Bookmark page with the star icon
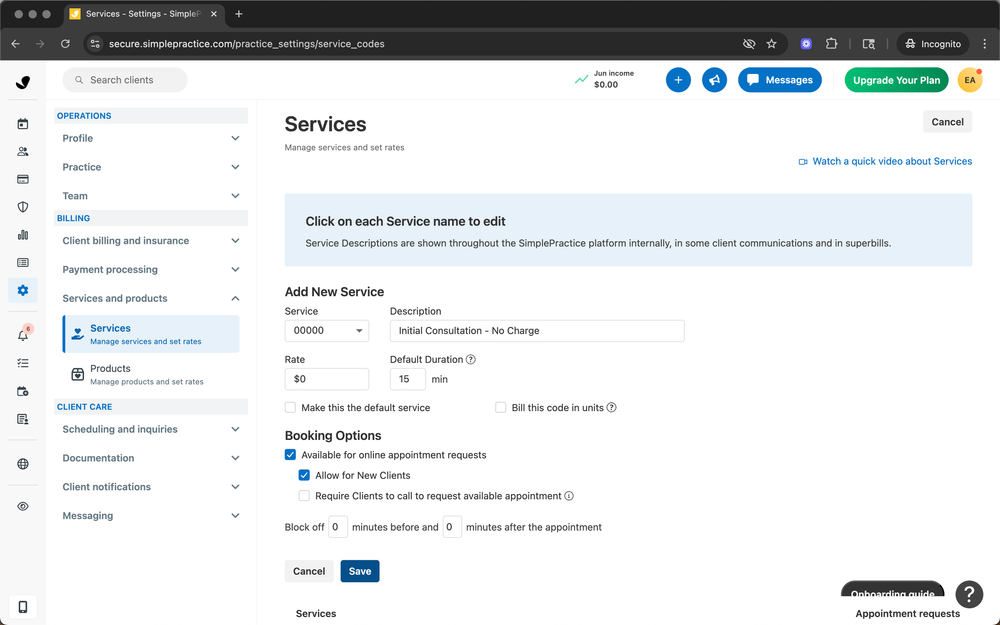Image resolution: width=1000 pixels, height=625 pixels. click(771, 43)
